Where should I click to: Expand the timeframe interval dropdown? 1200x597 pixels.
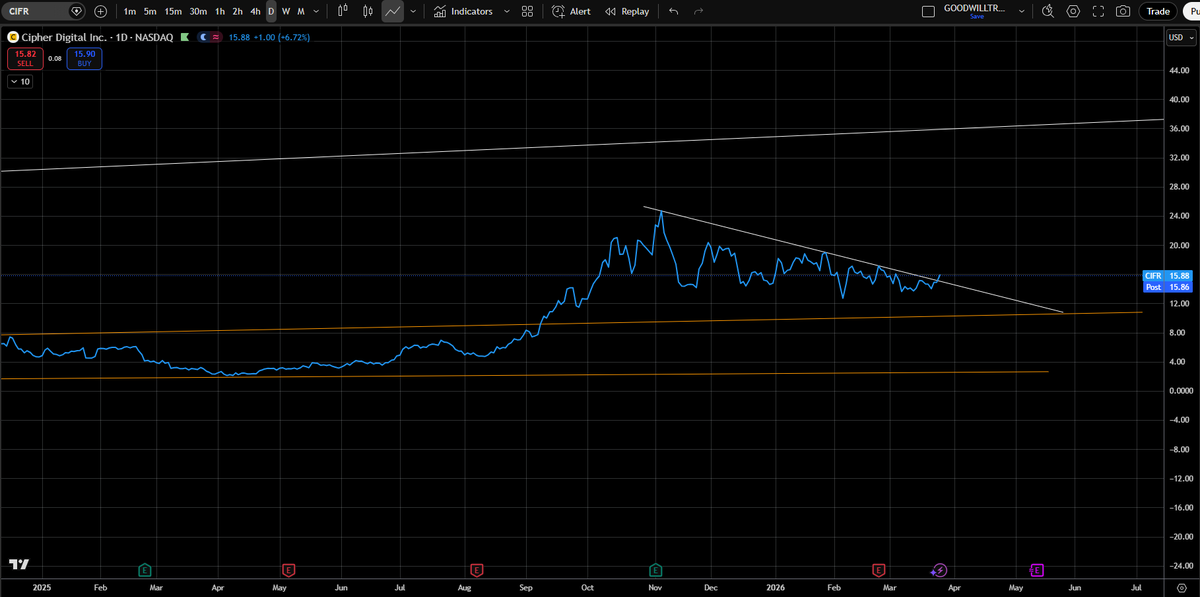click(x=317, y=11)
